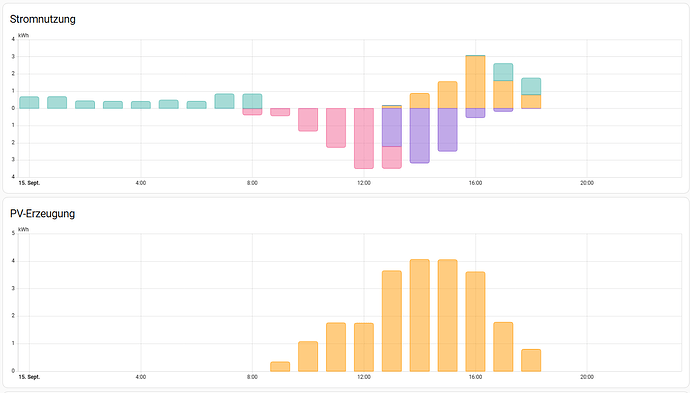Image resolution: width=690 pixels, height=393 pixels.
Task: Click the 15. Sept. date label under Stromnutzung
Action: point(29,183)
